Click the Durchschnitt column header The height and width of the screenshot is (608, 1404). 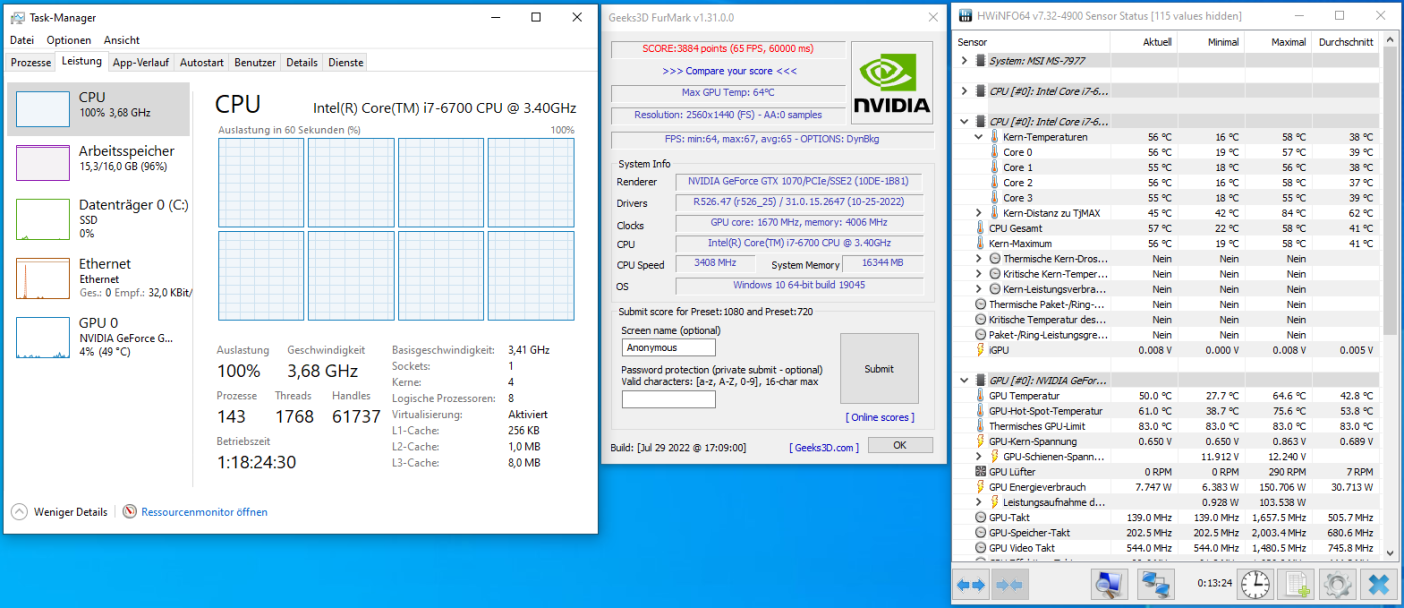tap(1346, 42)
